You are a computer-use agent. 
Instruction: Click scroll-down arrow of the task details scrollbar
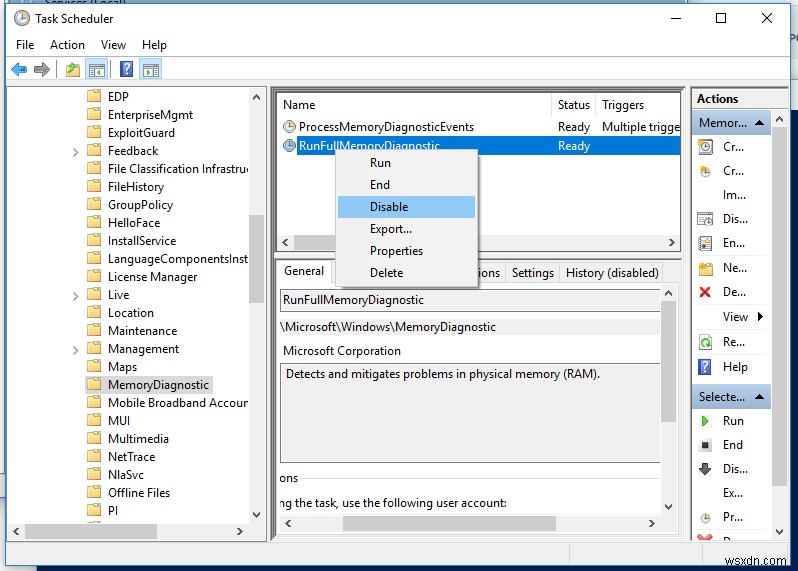[x=669, y=506]
